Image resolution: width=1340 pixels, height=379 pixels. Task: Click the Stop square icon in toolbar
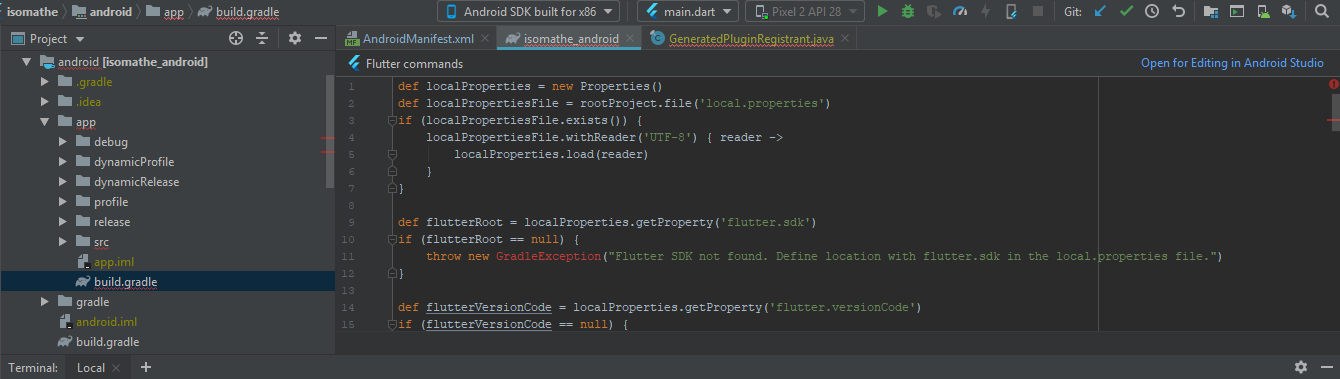point(1038,12)
